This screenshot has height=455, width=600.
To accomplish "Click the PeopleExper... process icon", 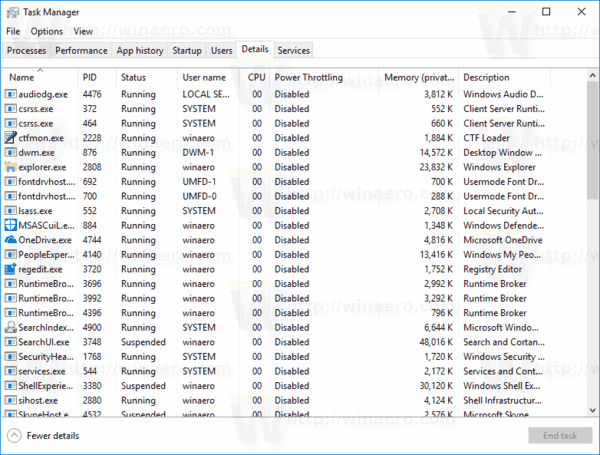I will click(11, 254).
